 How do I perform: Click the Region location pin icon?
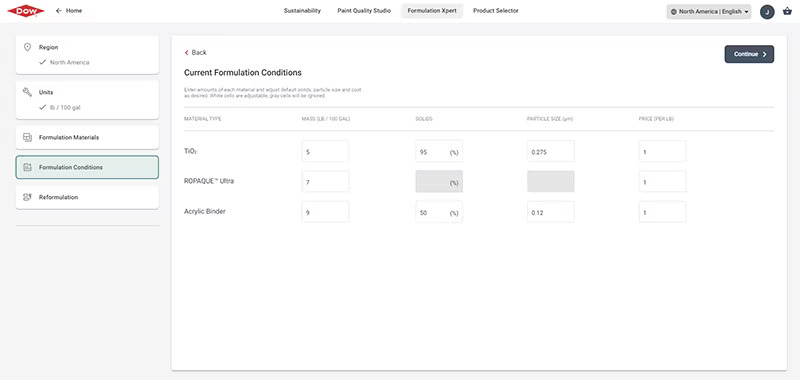[28, 47]
